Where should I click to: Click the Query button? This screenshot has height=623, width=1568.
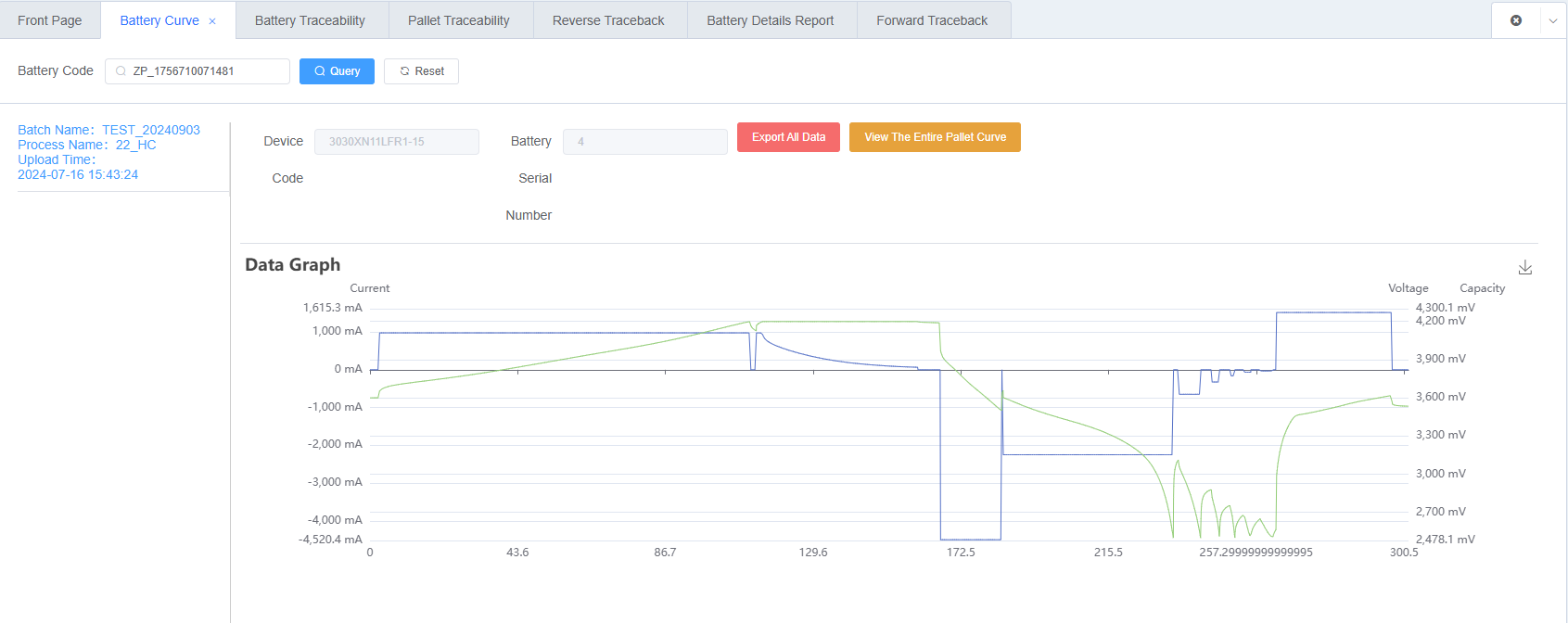coord(337,71)
